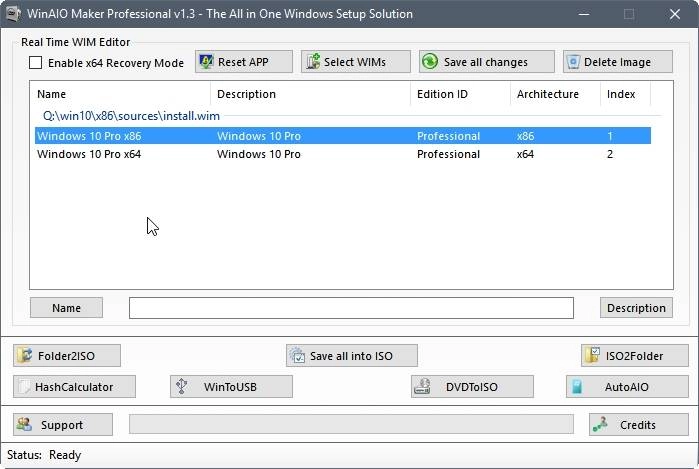Minimize the WinAIO Maker window

click(584, 14)
